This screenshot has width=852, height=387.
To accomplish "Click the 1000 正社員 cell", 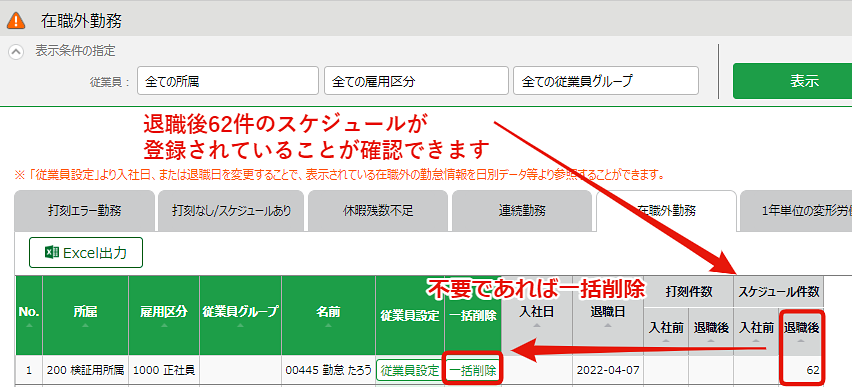I will tap(164, 371).
